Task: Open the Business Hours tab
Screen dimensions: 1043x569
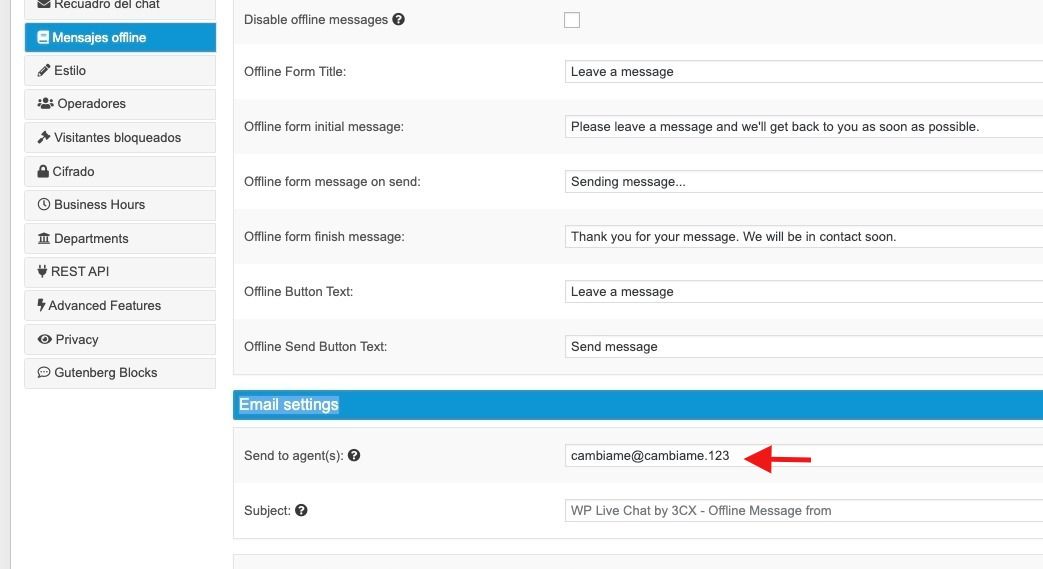Action: point(120,205)
